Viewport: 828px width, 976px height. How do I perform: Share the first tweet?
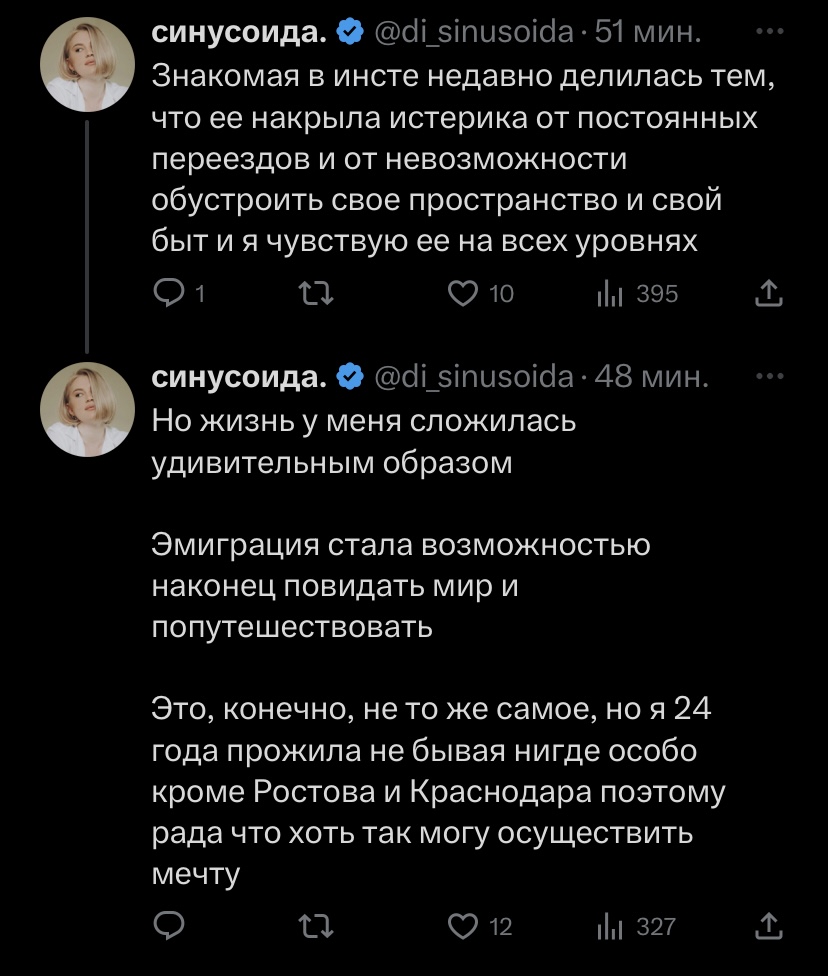766,293
